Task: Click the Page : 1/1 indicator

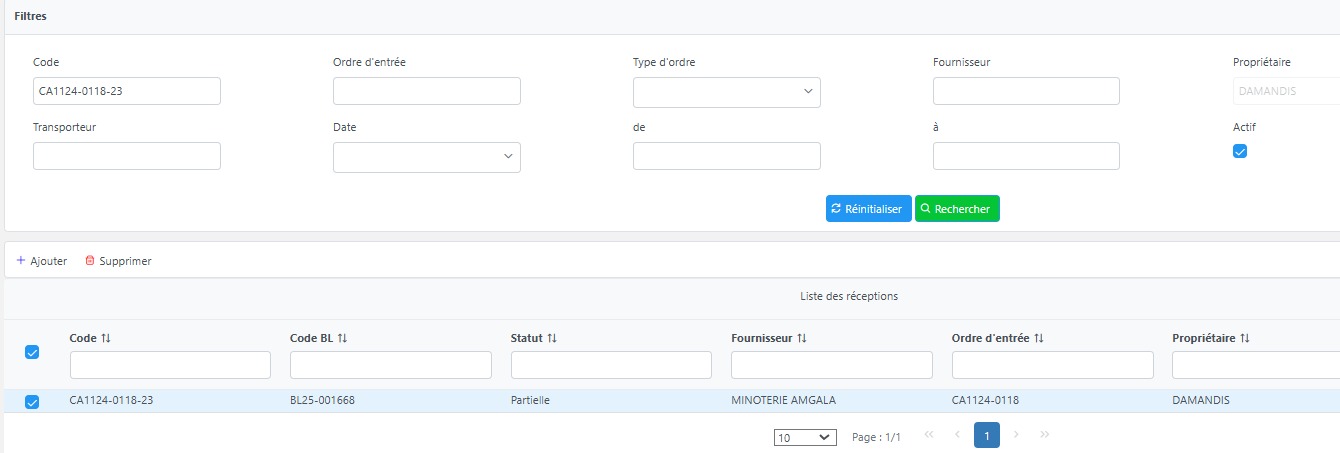Action: click(x=876, y=437)
